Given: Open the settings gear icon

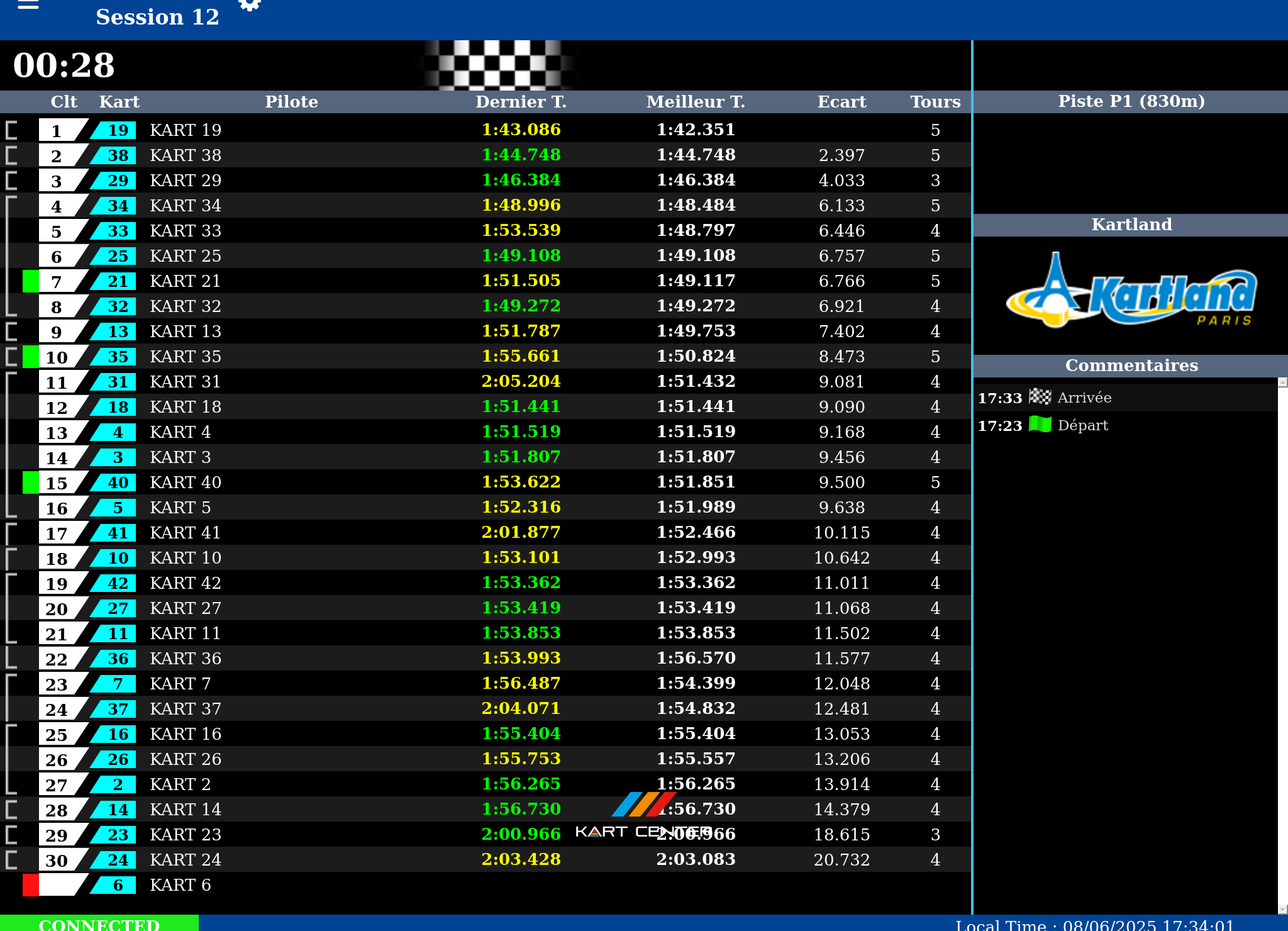Looking at the screenshot, I should [250, 5].
